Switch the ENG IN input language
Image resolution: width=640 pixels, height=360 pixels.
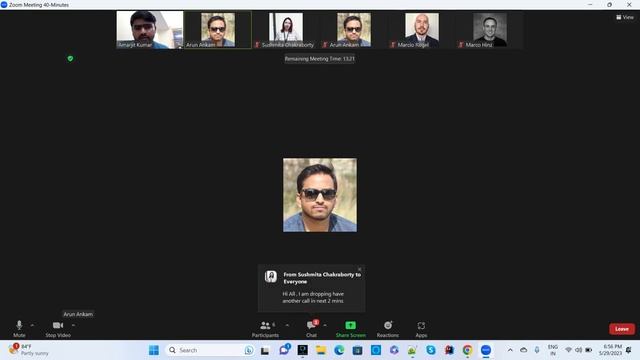point(553,350)
